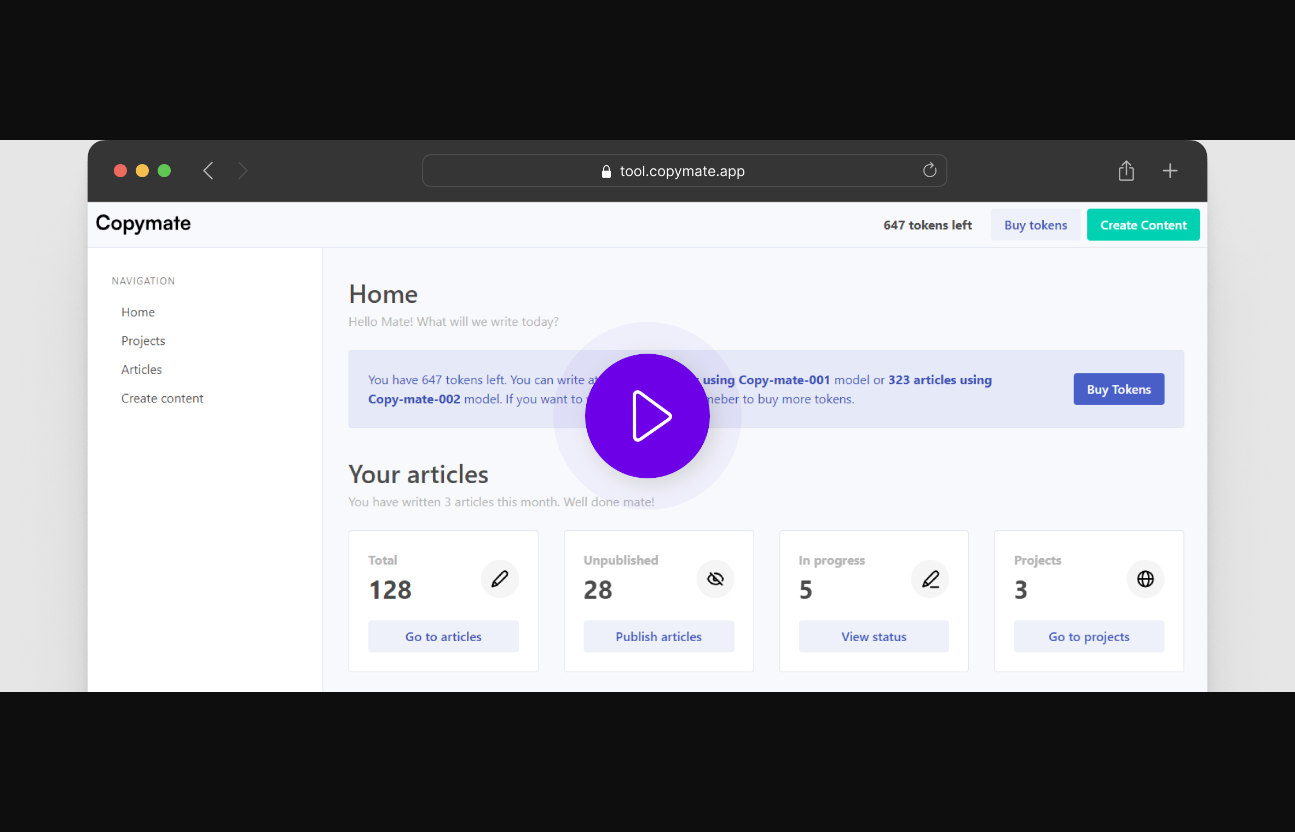1295x832 pixels.
Task: Click the edit icon in In progress card
Action: click(930, 579)
